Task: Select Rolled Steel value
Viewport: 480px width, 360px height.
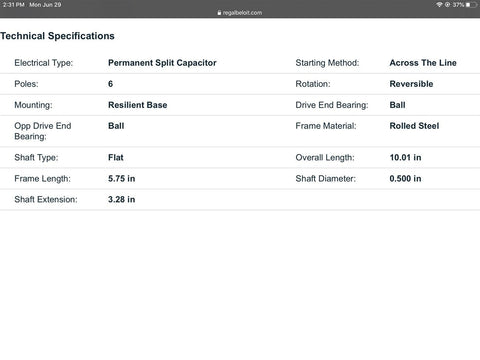Action: (414, 126)
